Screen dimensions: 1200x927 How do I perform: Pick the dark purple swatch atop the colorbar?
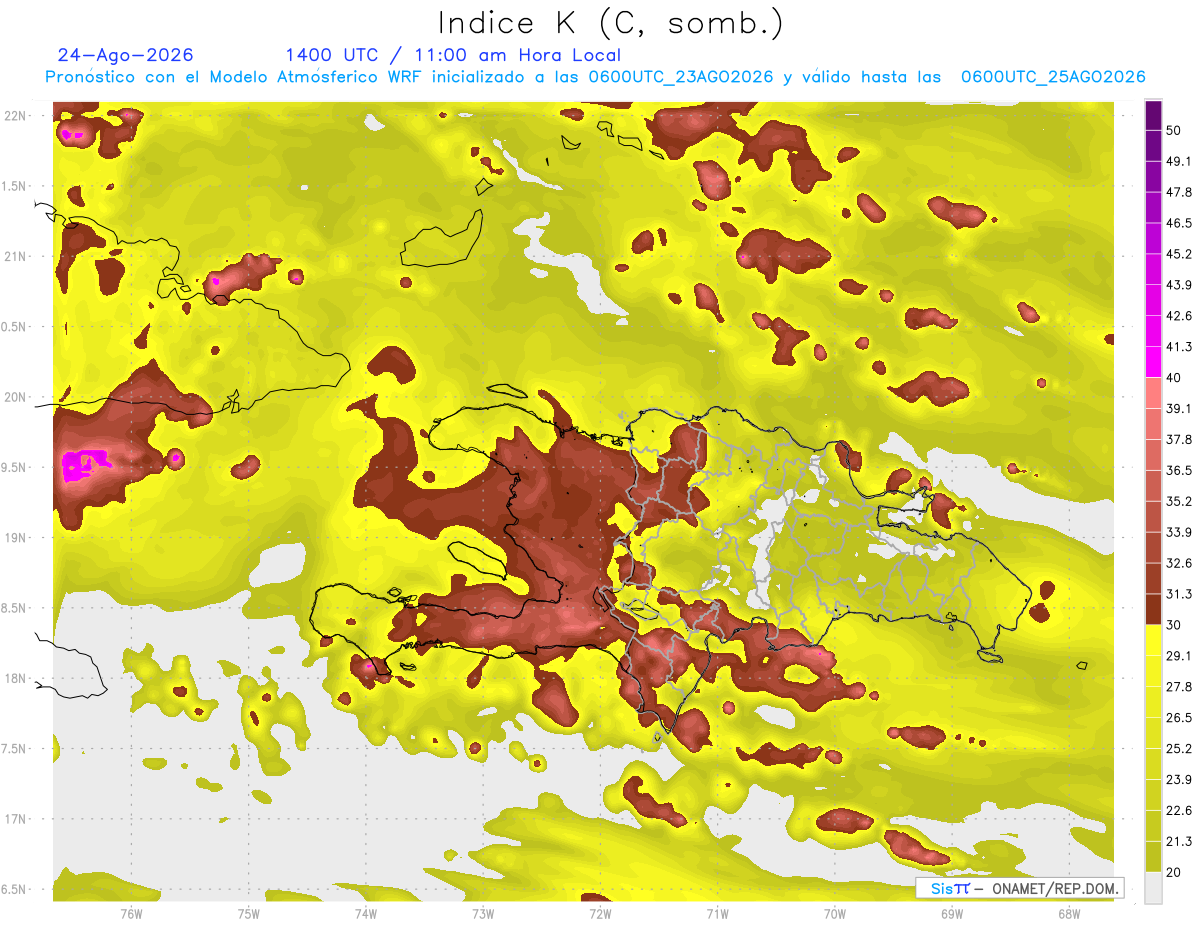pyautogui.click(x=1154, y=115)
